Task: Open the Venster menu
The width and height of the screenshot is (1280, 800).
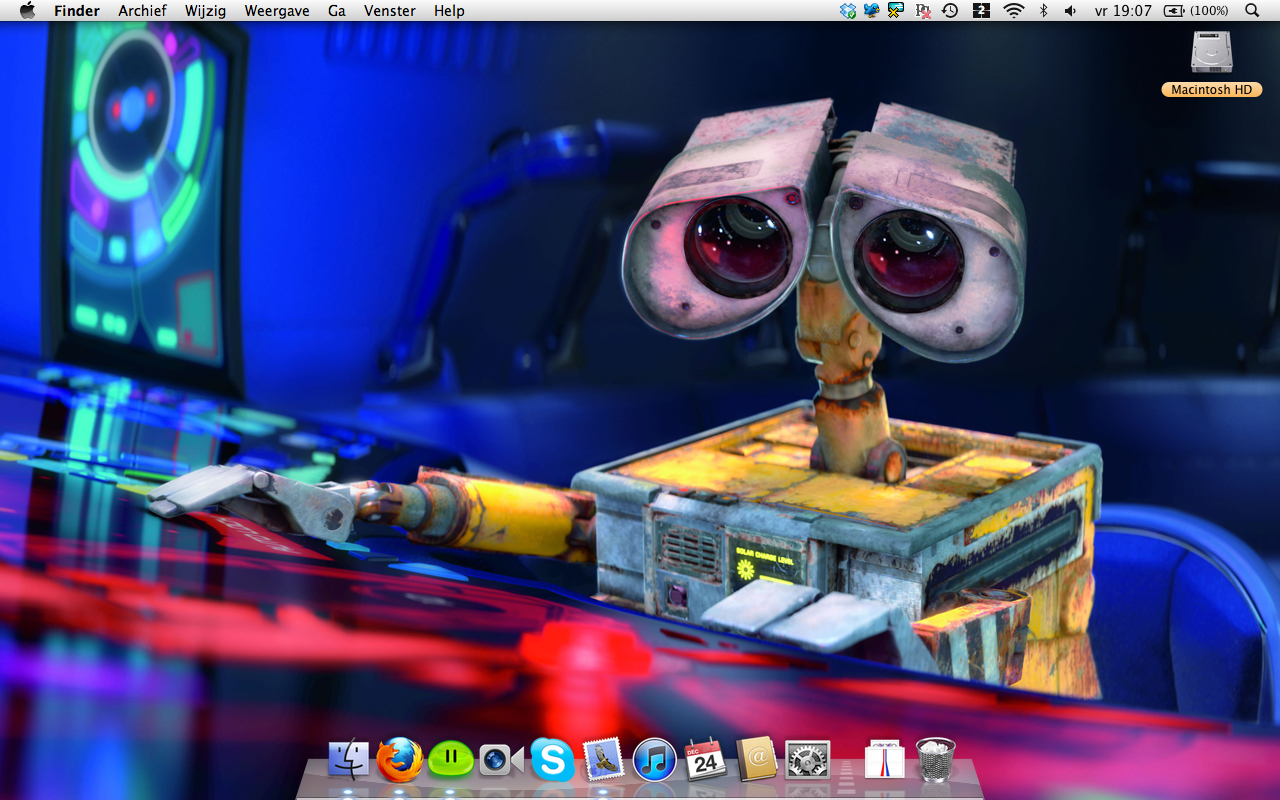Action: tap(390, 11)
